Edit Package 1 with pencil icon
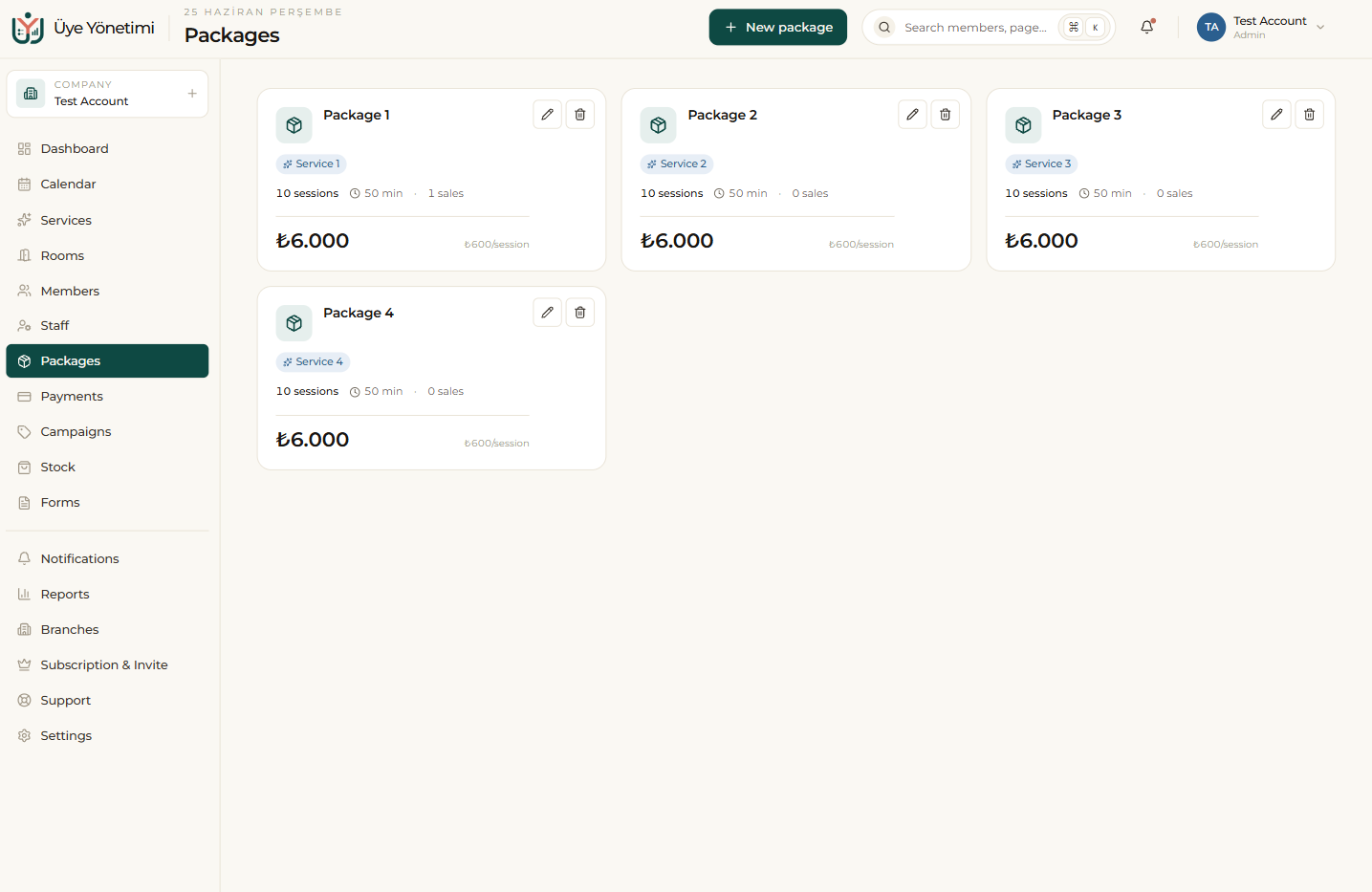 click(x=547, y=115)
